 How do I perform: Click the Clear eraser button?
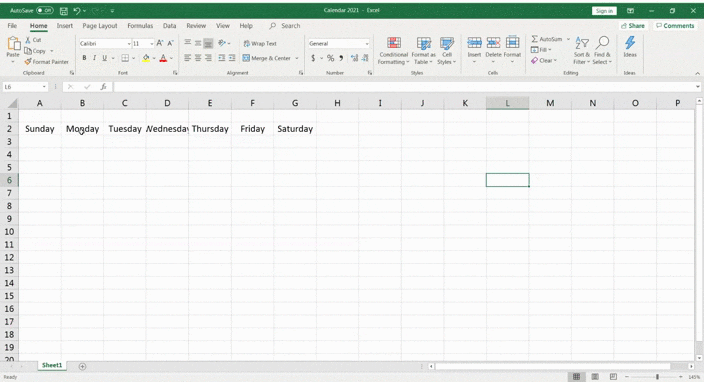(x=543, y=61)
